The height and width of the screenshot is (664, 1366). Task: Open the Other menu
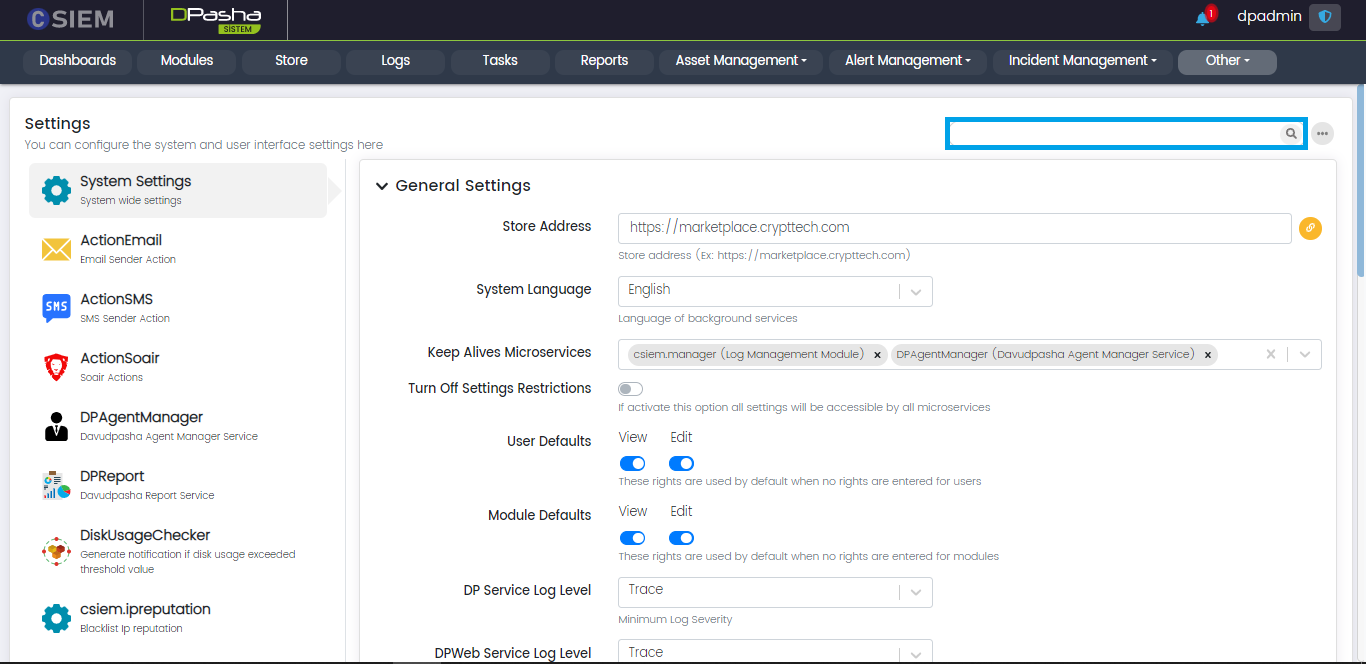pyautogui.click(x=1227, y=61)
